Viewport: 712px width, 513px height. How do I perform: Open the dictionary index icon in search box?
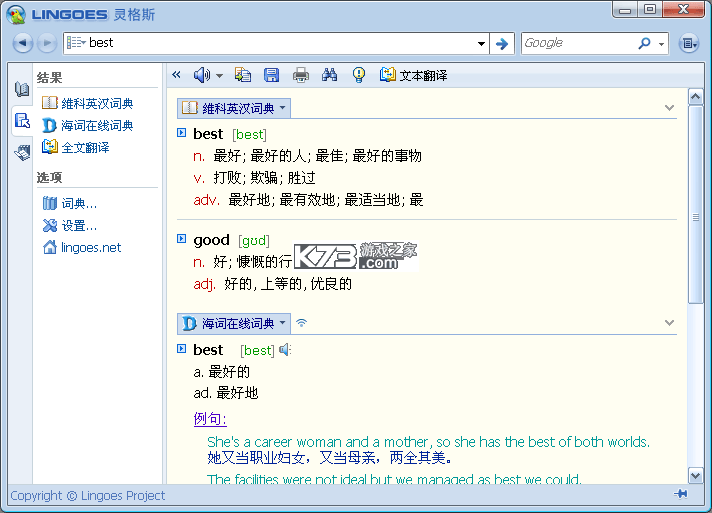pos(76,43)
